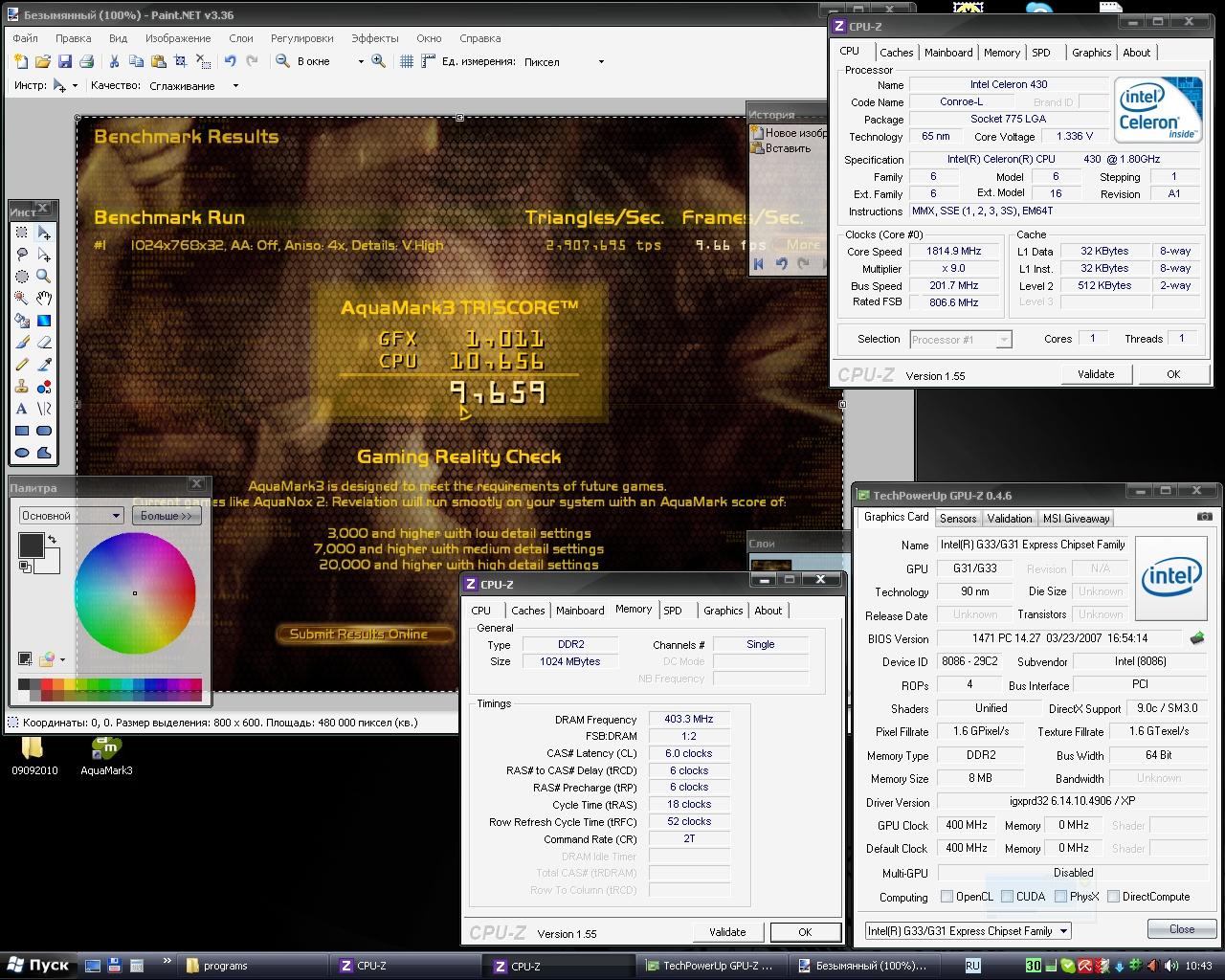Save the image with the floppy icon
This screenshot has width=1225, height=980.
click(x=65, y=61)
